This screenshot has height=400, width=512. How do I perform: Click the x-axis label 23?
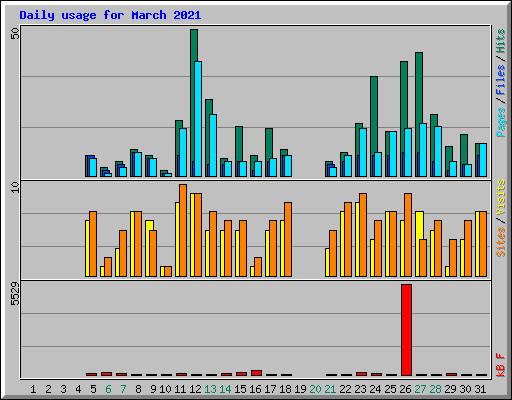[x=360, y=389]
